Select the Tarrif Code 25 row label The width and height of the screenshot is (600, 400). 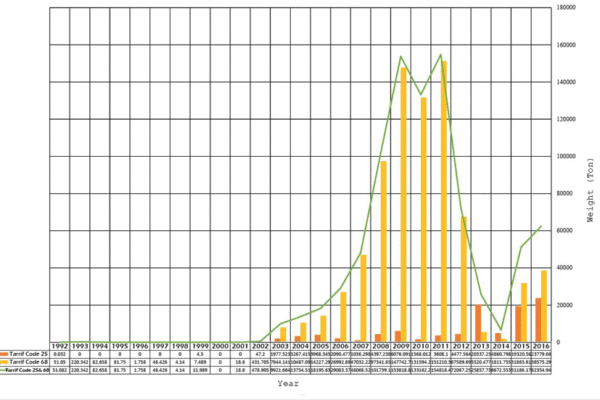[x=27, y=354]
